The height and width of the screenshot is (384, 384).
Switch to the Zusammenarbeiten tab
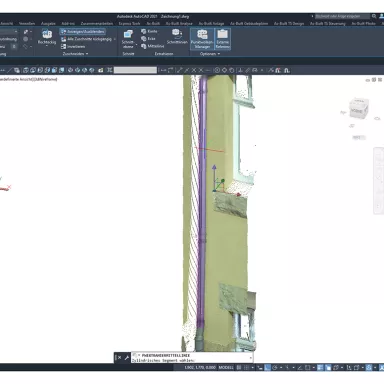click(x=97, y=24)
